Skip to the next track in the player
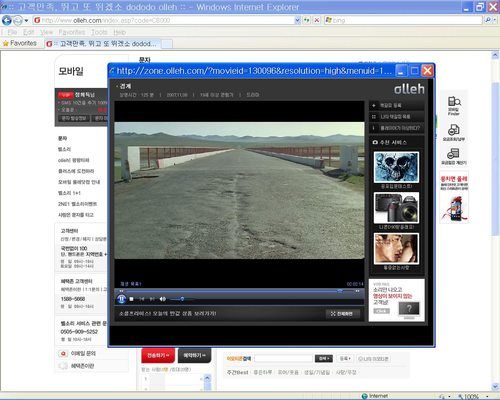 pos(152,299)
